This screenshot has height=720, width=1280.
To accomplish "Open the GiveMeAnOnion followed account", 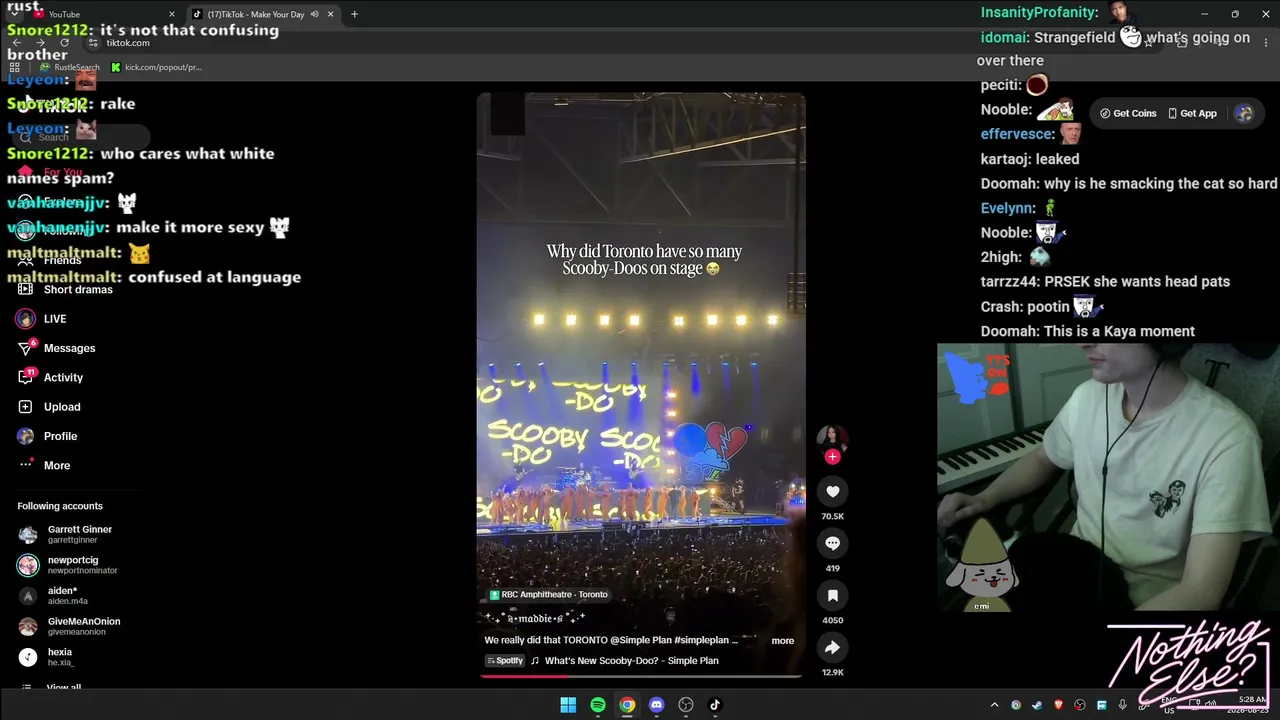I will click(x=69, y=626).
